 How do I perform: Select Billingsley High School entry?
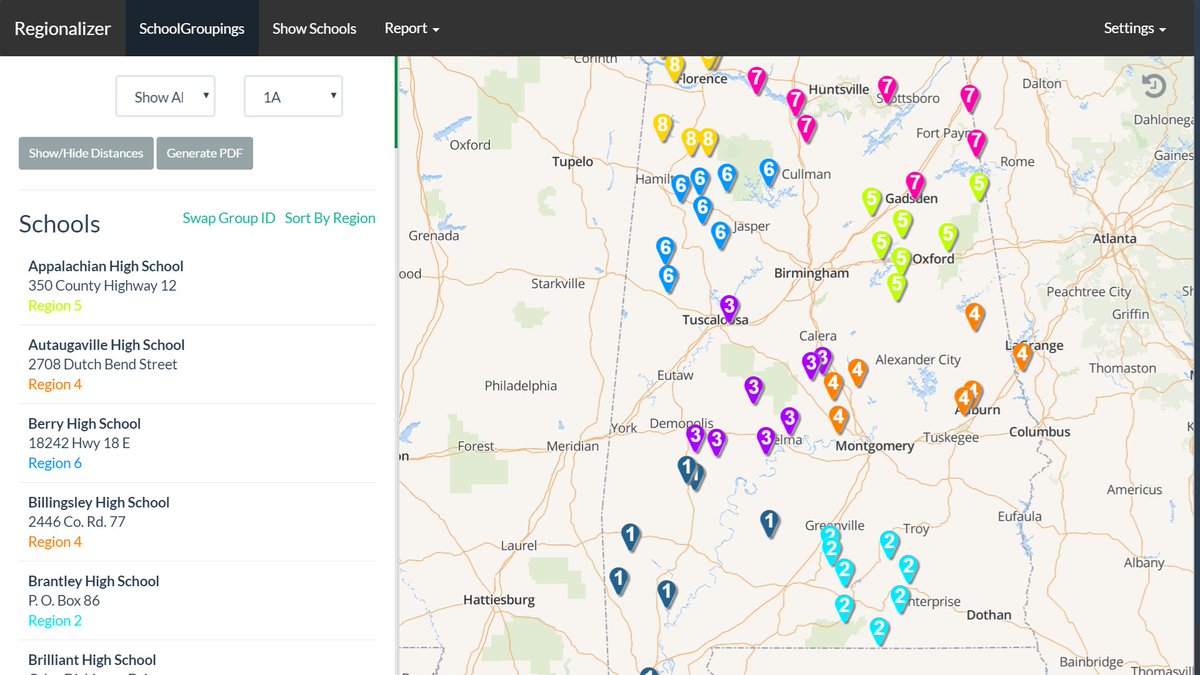pyautogui.click(x=197, y=522)
